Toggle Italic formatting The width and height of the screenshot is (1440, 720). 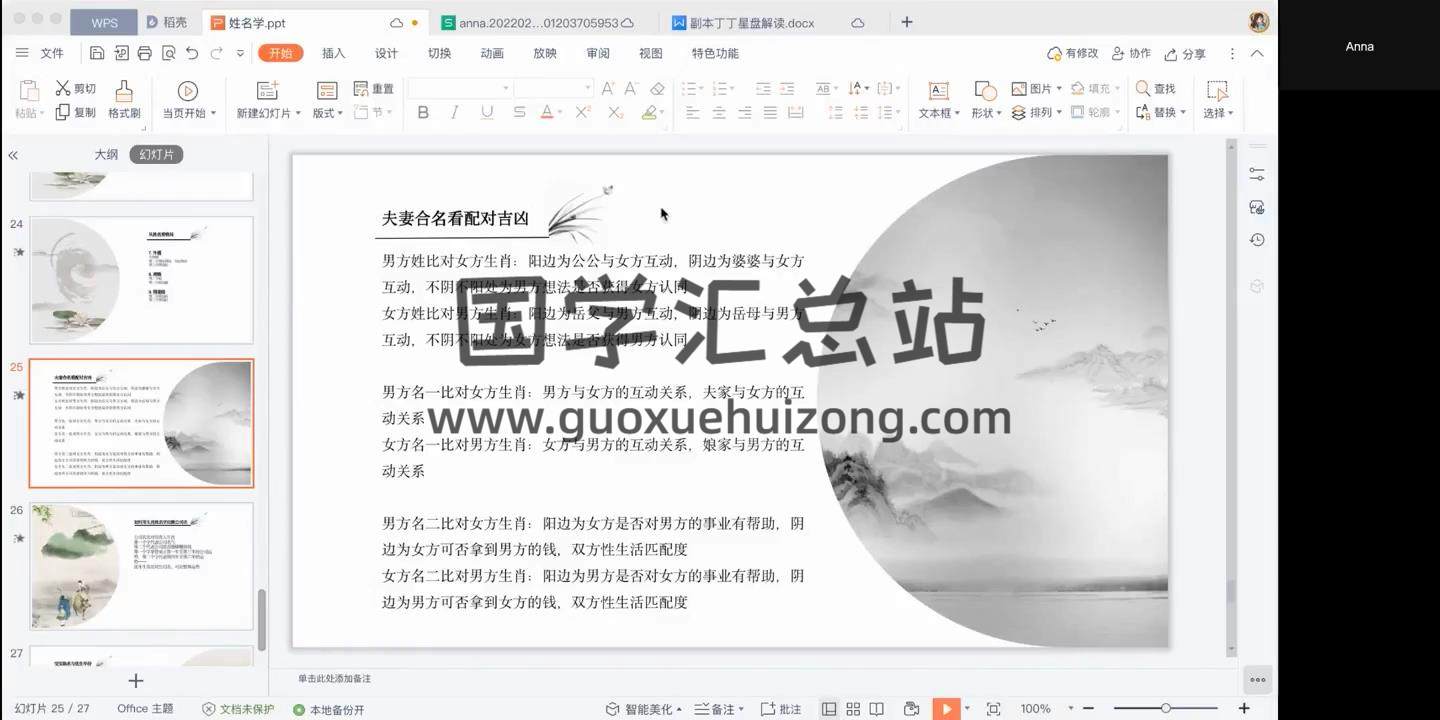(x=455, y=113)
